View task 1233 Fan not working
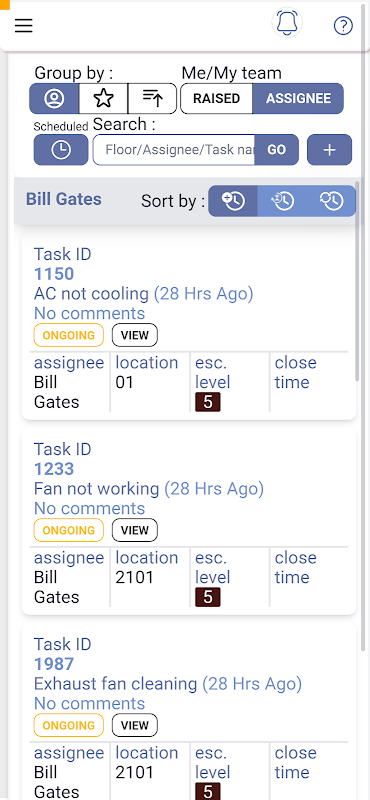370x800 pixels. (x=135, y=530)
